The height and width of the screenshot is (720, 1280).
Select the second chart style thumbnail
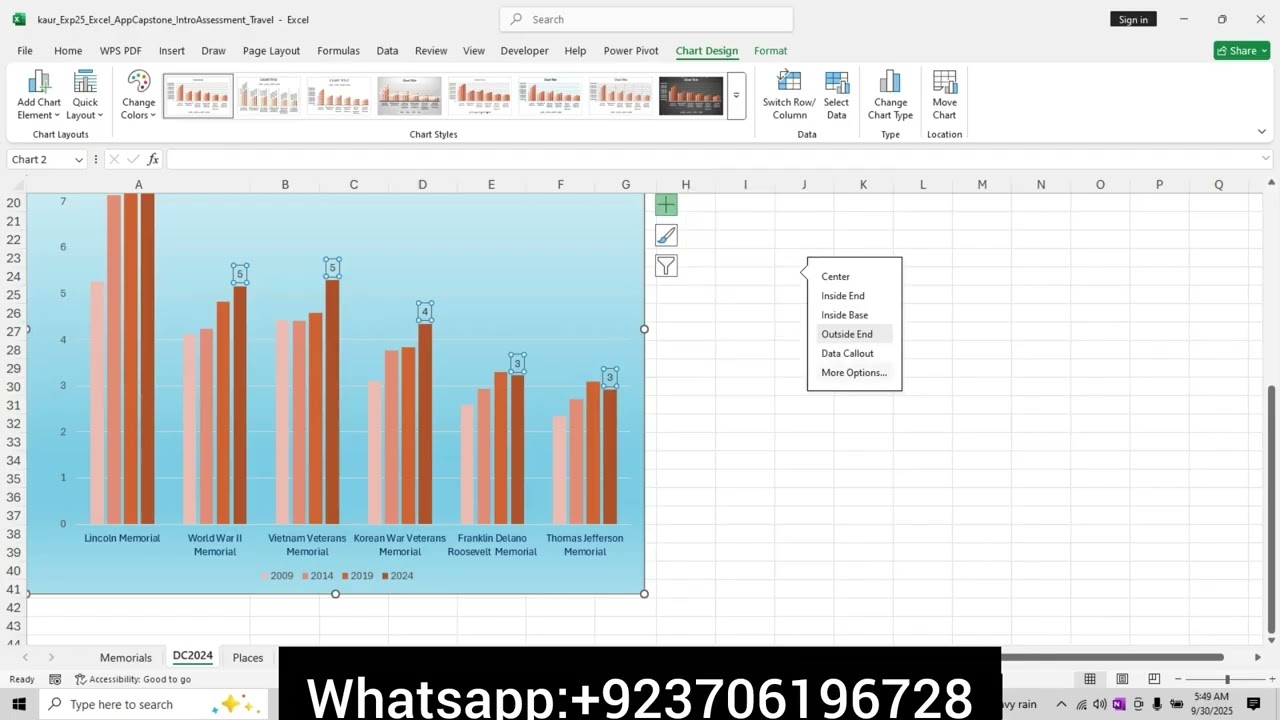[x=268, y=95]
